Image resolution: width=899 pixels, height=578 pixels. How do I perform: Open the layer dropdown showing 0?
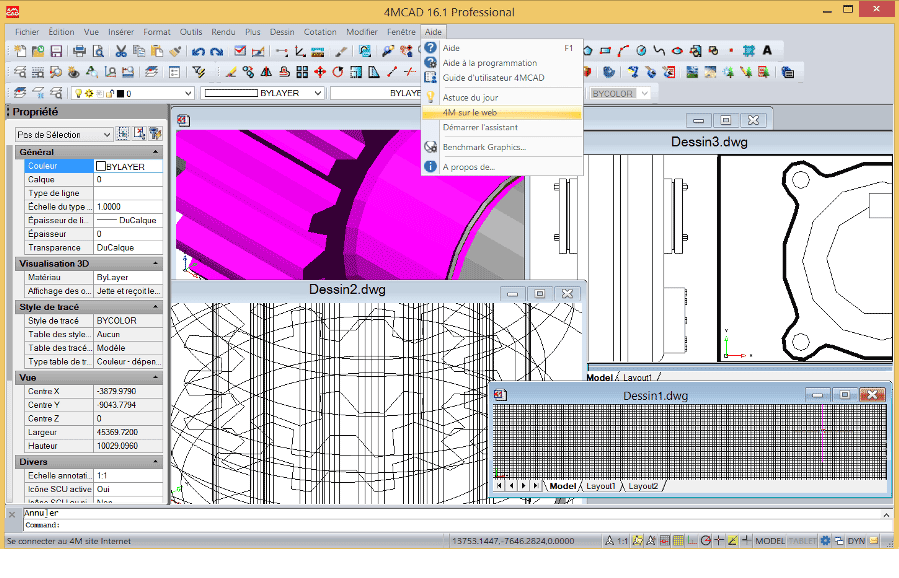pyautogui.click(x=132, y=93)
